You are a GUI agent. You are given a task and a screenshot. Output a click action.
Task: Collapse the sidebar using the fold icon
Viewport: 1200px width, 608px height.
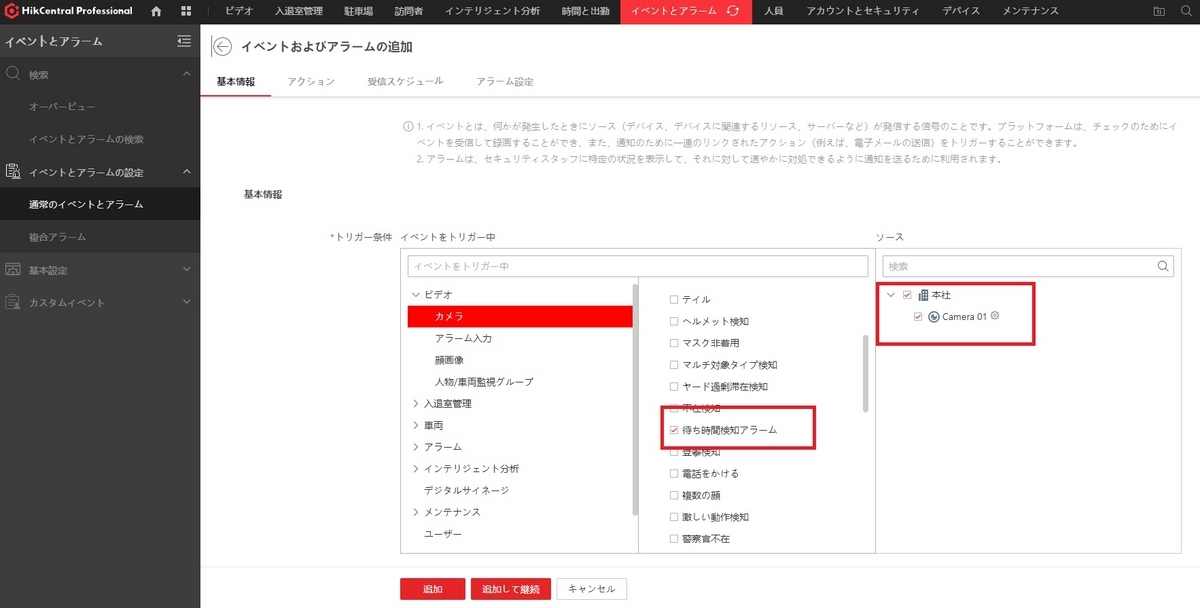click(183, 41)
